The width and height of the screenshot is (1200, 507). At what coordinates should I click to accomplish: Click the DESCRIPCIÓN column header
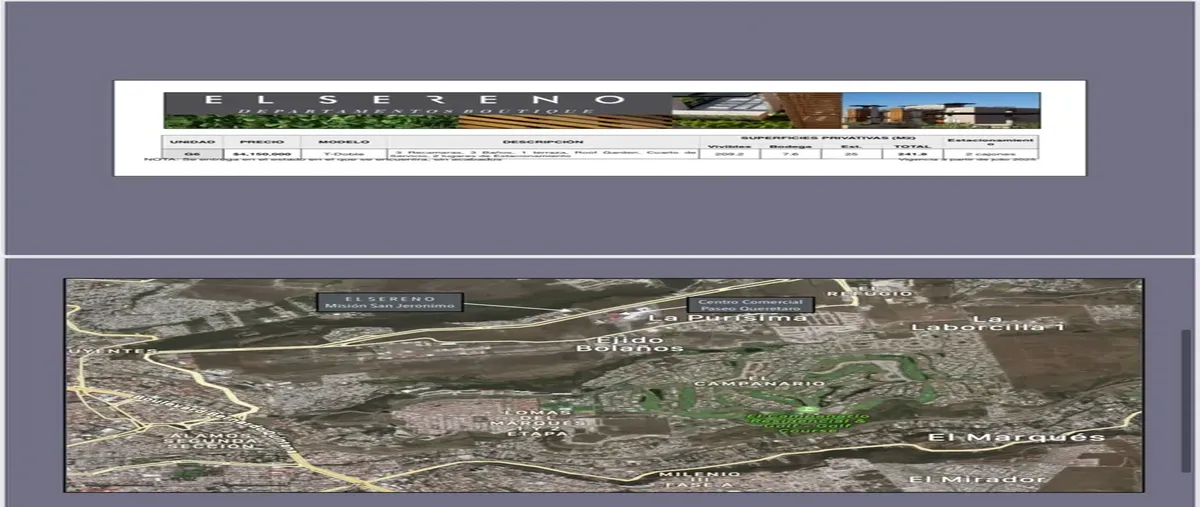click(545, 142)
